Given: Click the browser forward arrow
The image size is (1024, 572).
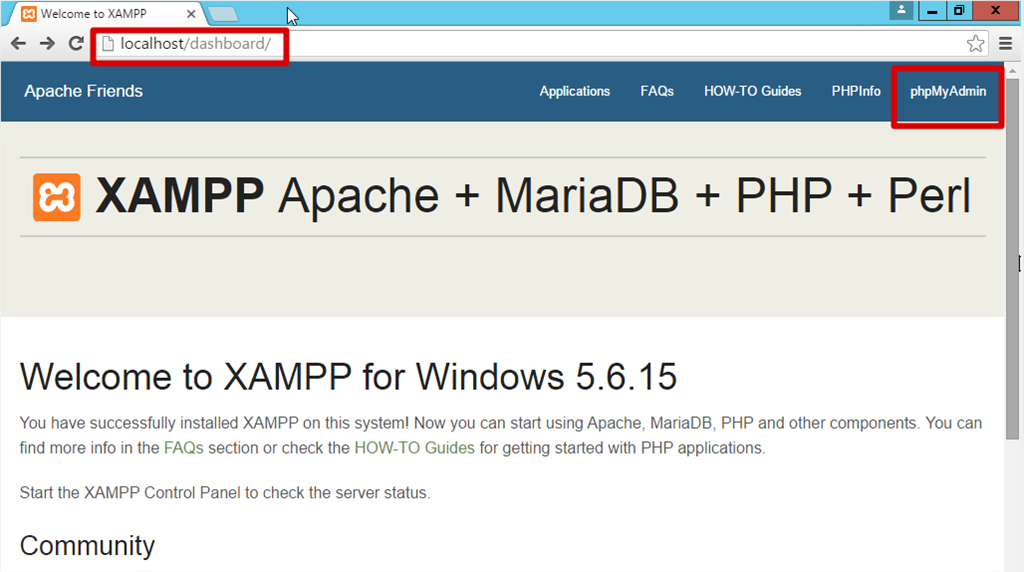Looking at the screenshot, I should [x=47, y=44].
